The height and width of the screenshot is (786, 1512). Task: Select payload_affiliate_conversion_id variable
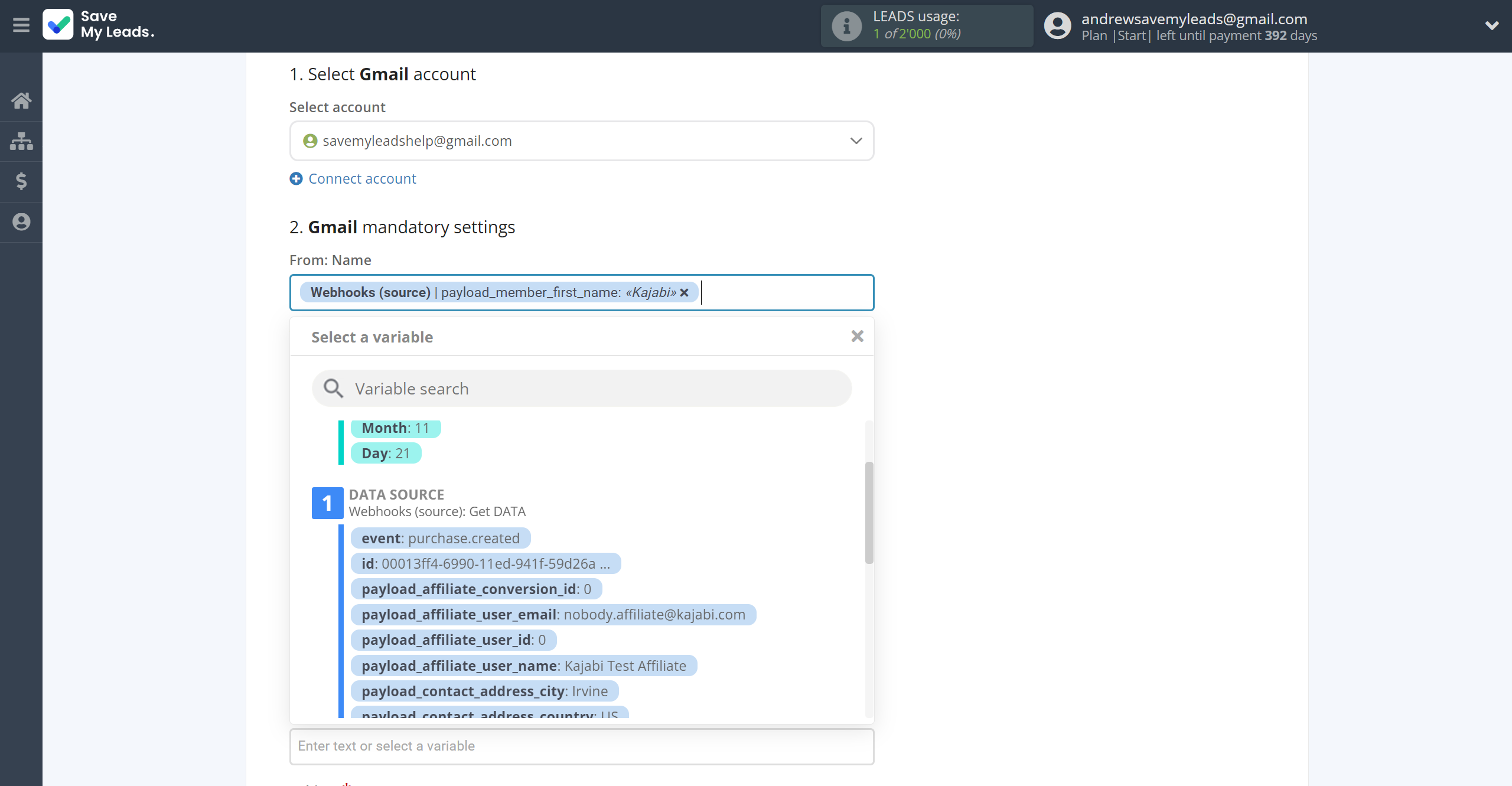pyautogui.click(x=476, y=589)
